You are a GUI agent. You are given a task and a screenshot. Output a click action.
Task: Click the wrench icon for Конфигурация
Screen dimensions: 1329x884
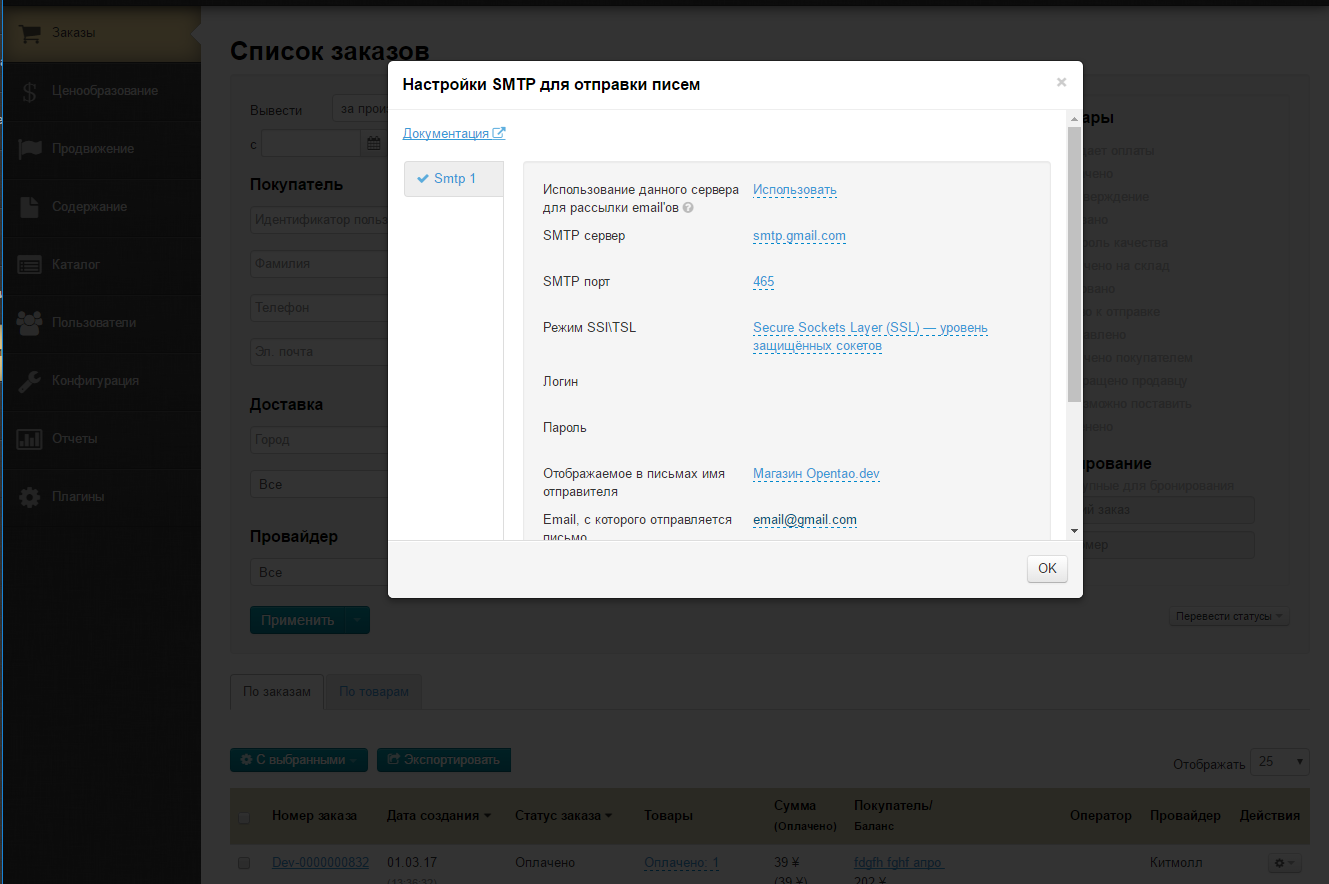coord(30,381)
